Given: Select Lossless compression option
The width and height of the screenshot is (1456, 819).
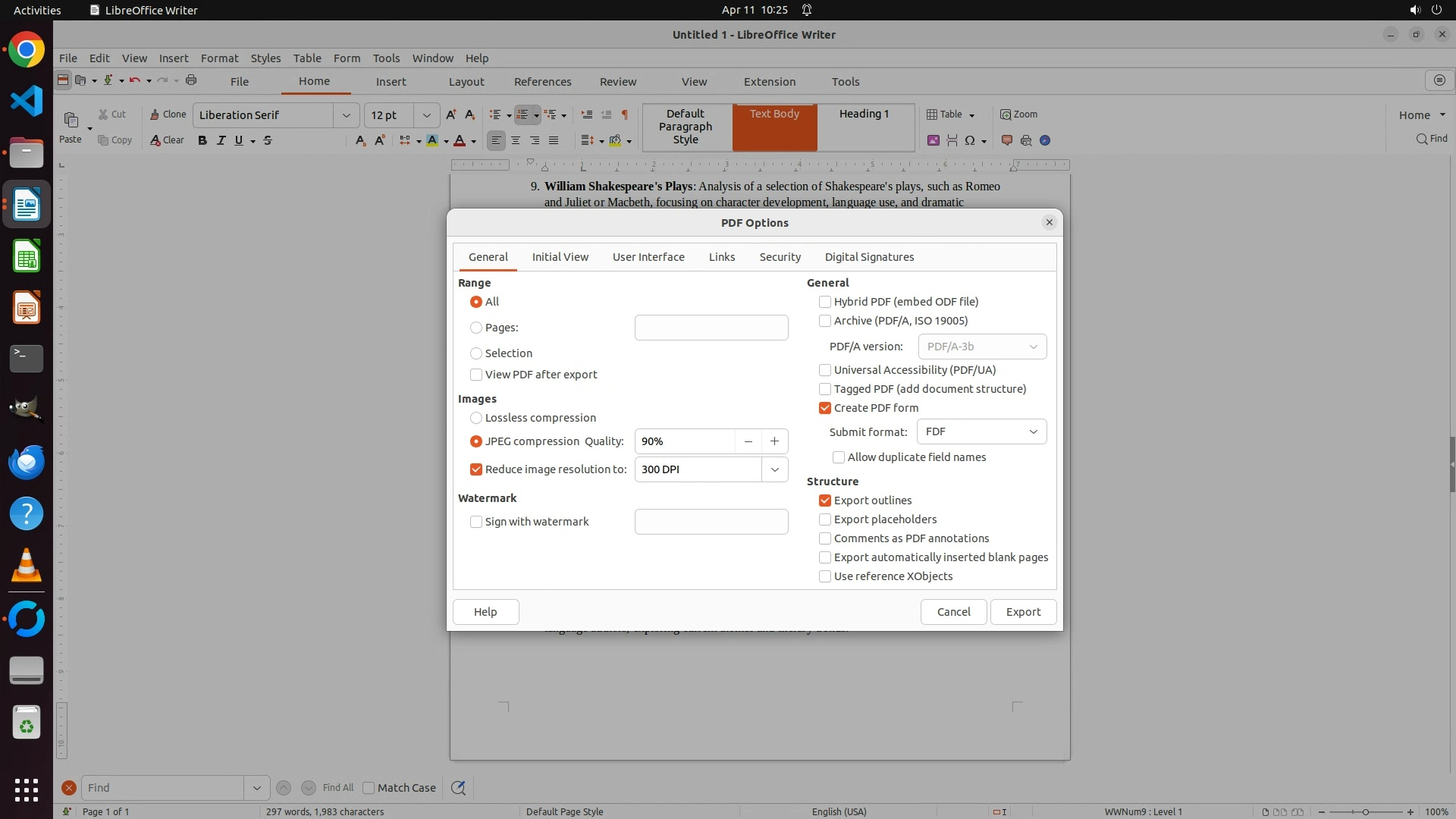Looking at the screenshot, I should coord(476,418).
